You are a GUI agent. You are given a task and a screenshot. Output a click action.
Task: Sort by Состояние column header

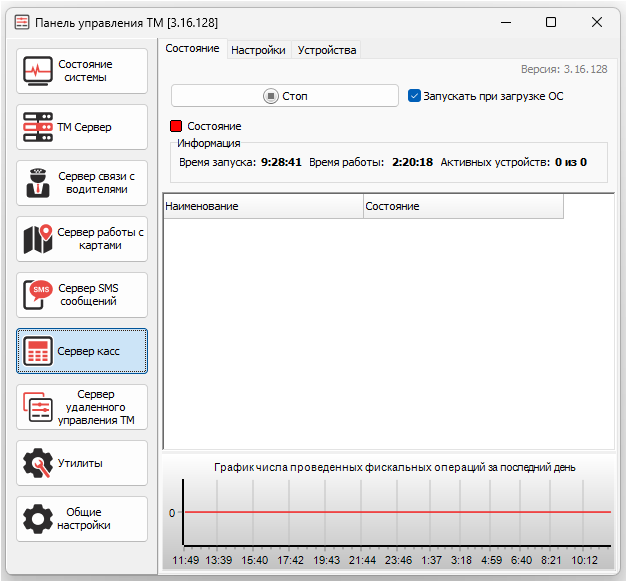click(463, 206)
